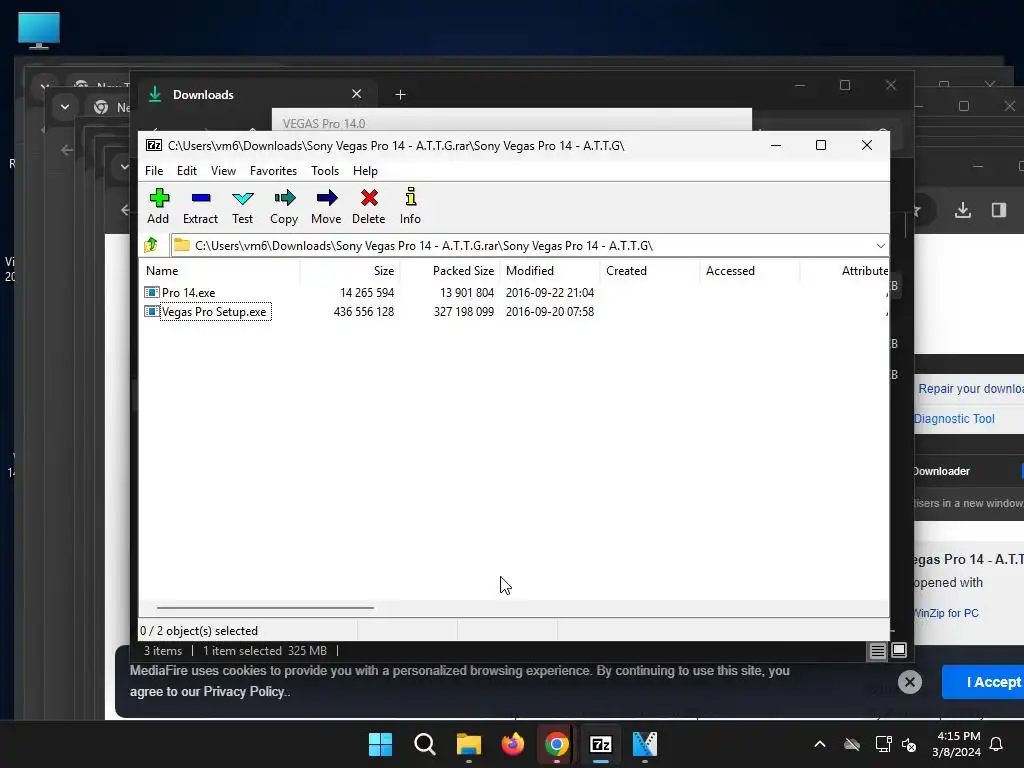Open the Tools menu
This screenshot has height=768, width=1024.
click(325, 170)
